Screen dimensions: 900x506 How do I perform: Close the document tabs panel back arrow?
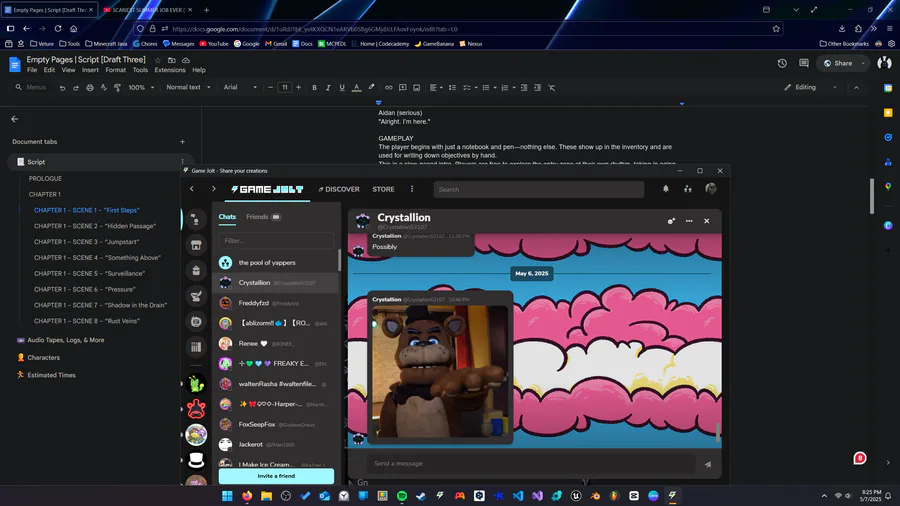click(15, 119)
